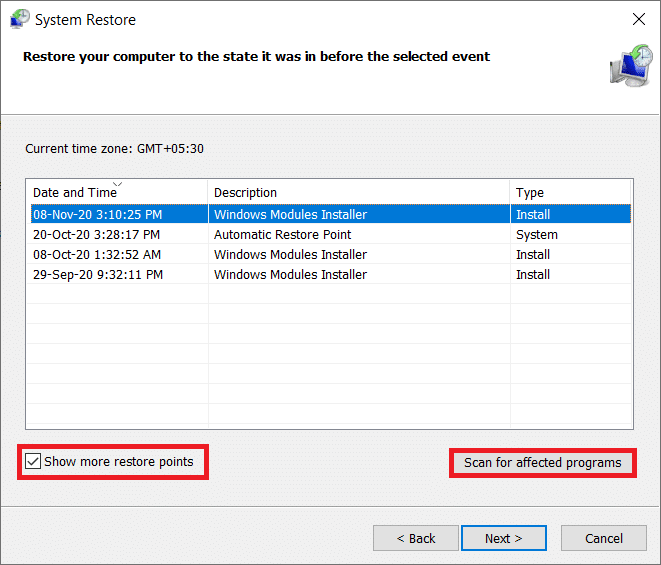Click Scan for affected programs button
The width and height of the screenshot is (661, 565).
[x=542, y=463]
